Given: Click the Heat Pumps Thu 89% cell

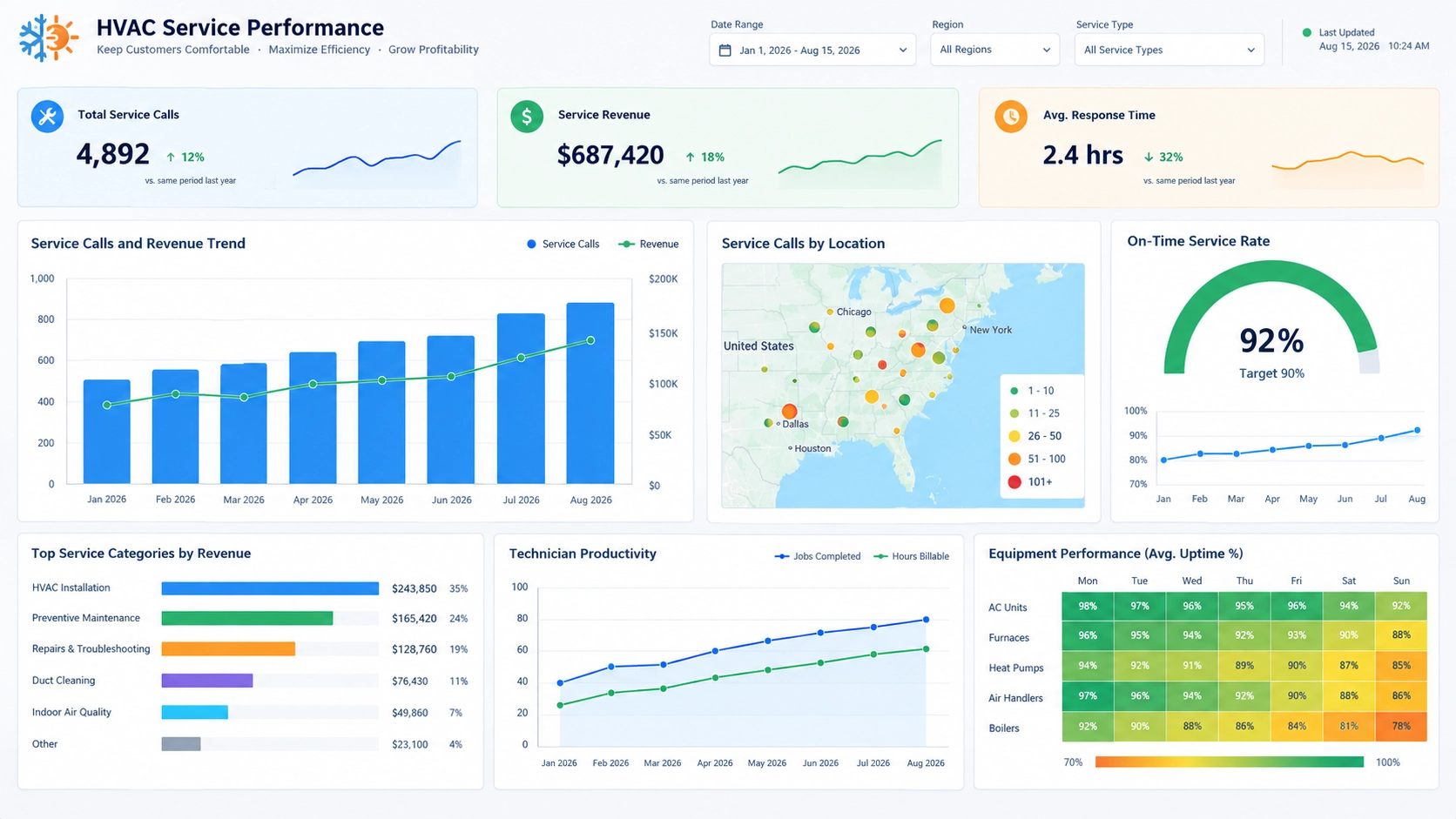Looking at the screenshot, I should (1244, 667).
